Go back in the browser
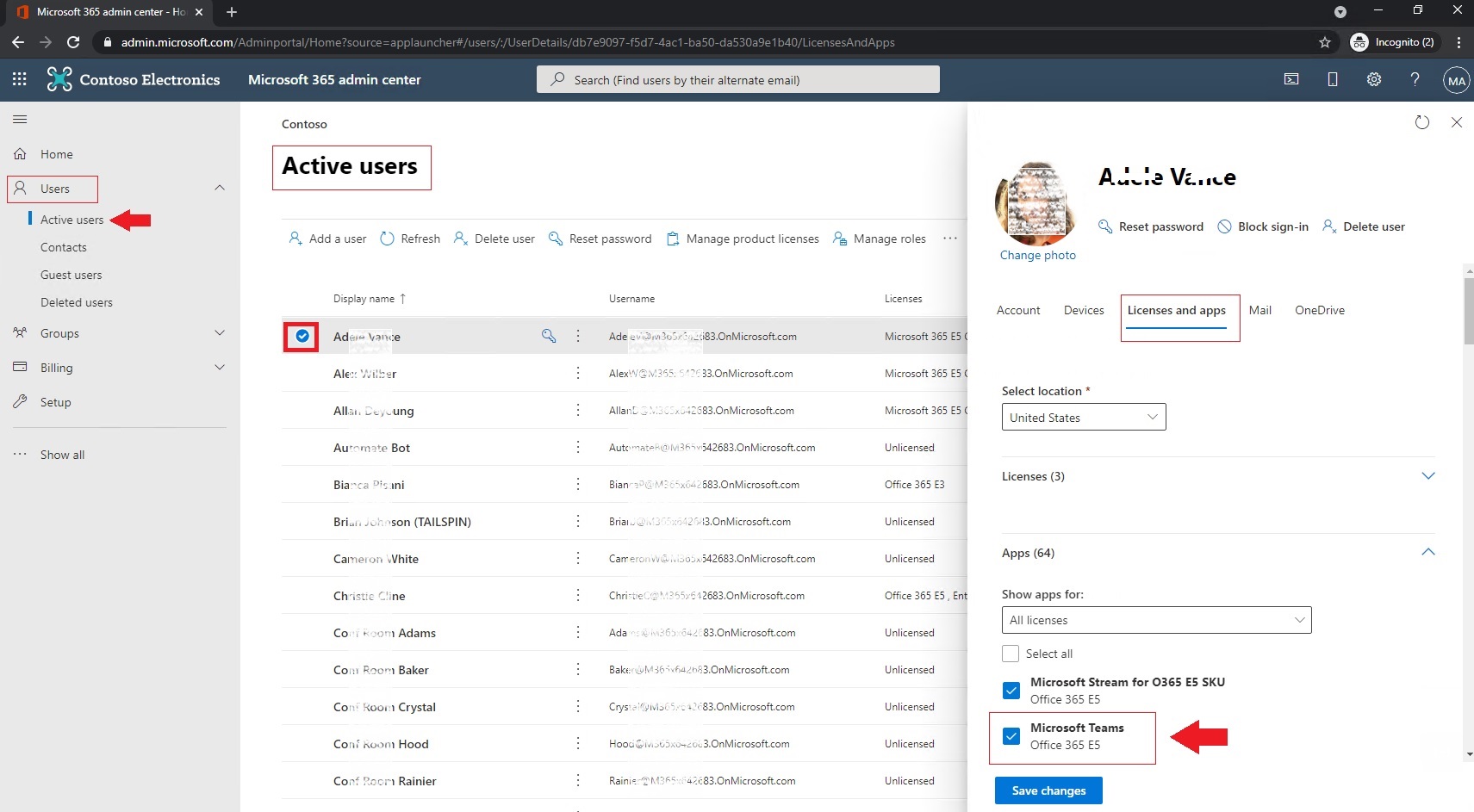 tap(18, 42)
